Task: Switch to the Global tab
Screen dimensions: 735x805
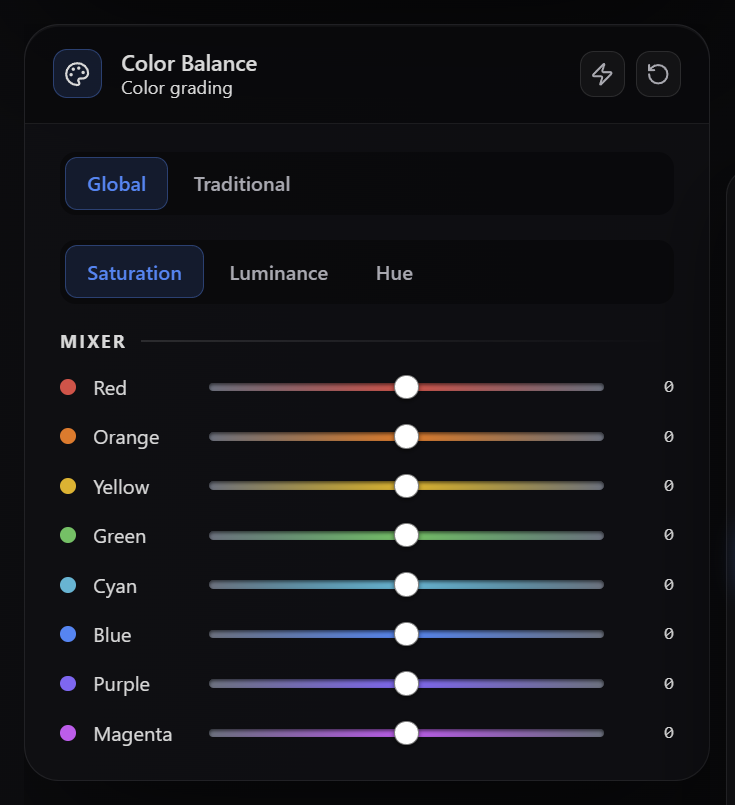Action: 117,184
